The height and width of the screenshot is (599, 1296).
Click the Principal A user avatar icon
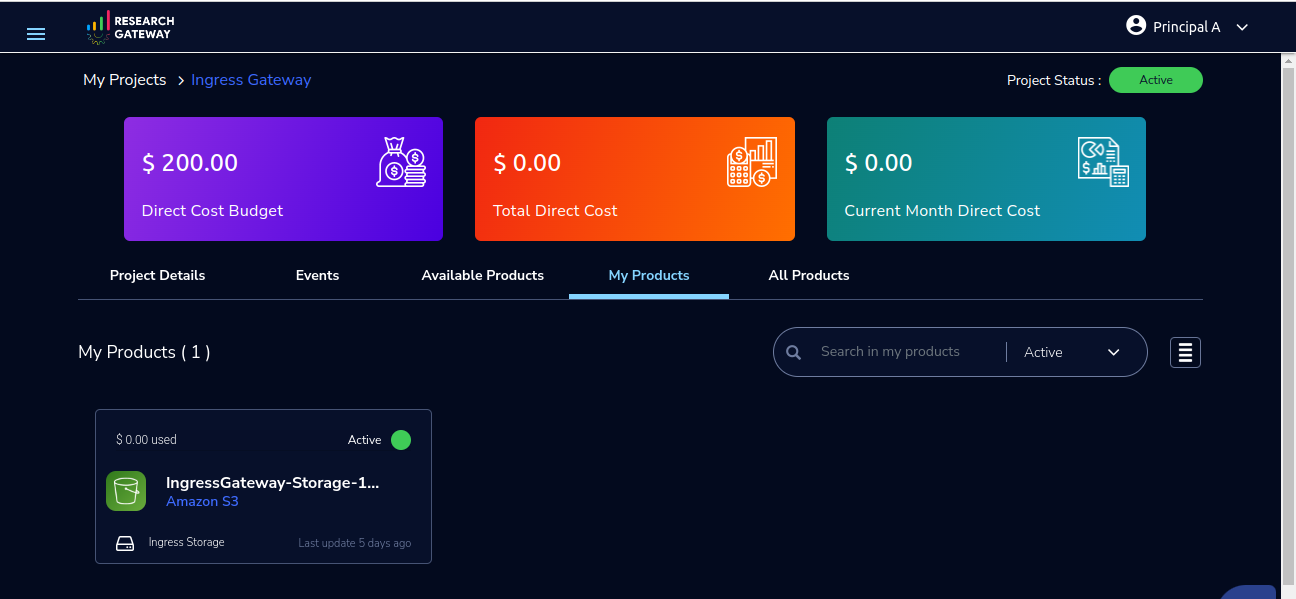coord(1136,26)
